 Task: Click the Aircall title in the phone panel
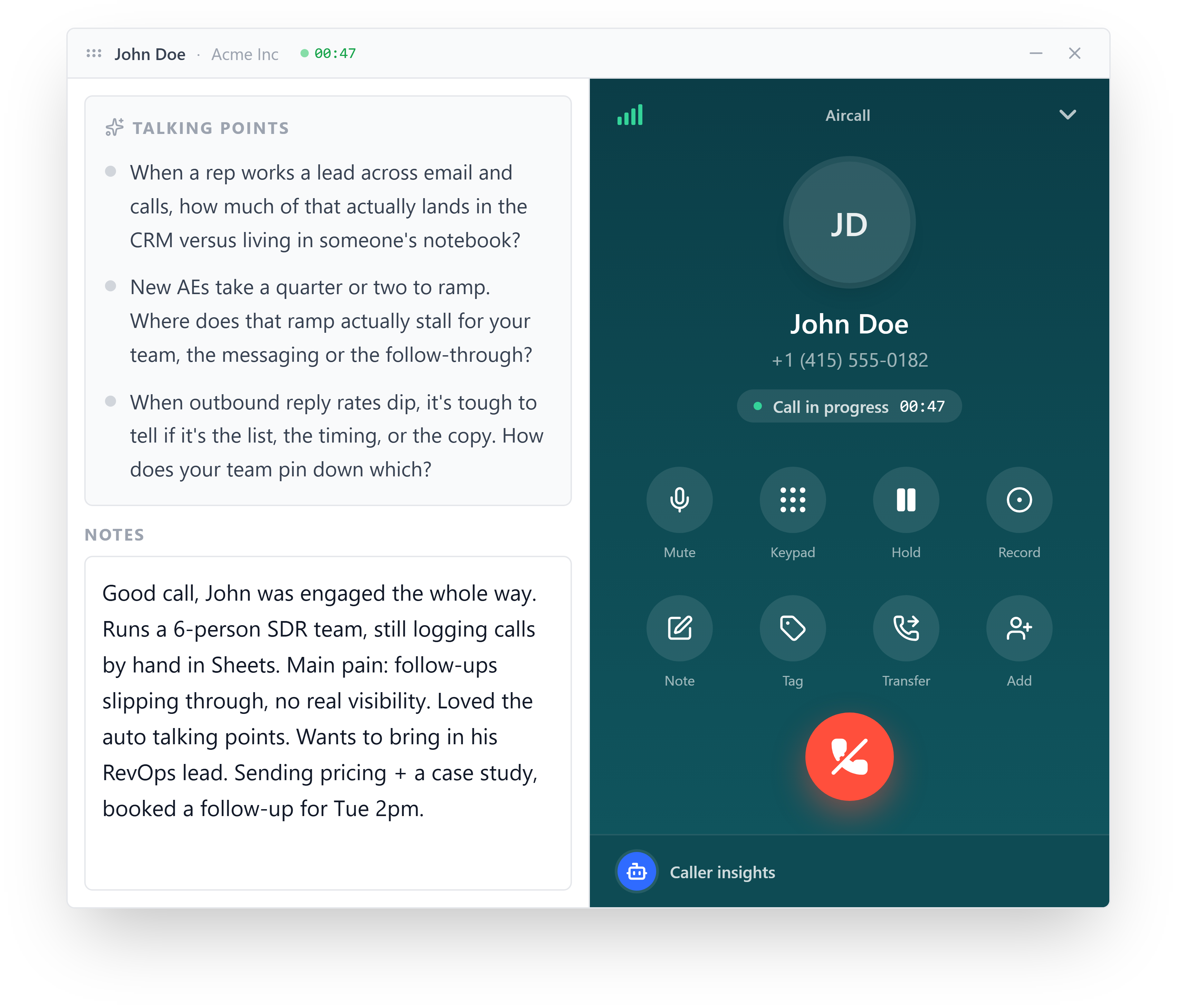(848, 115)
